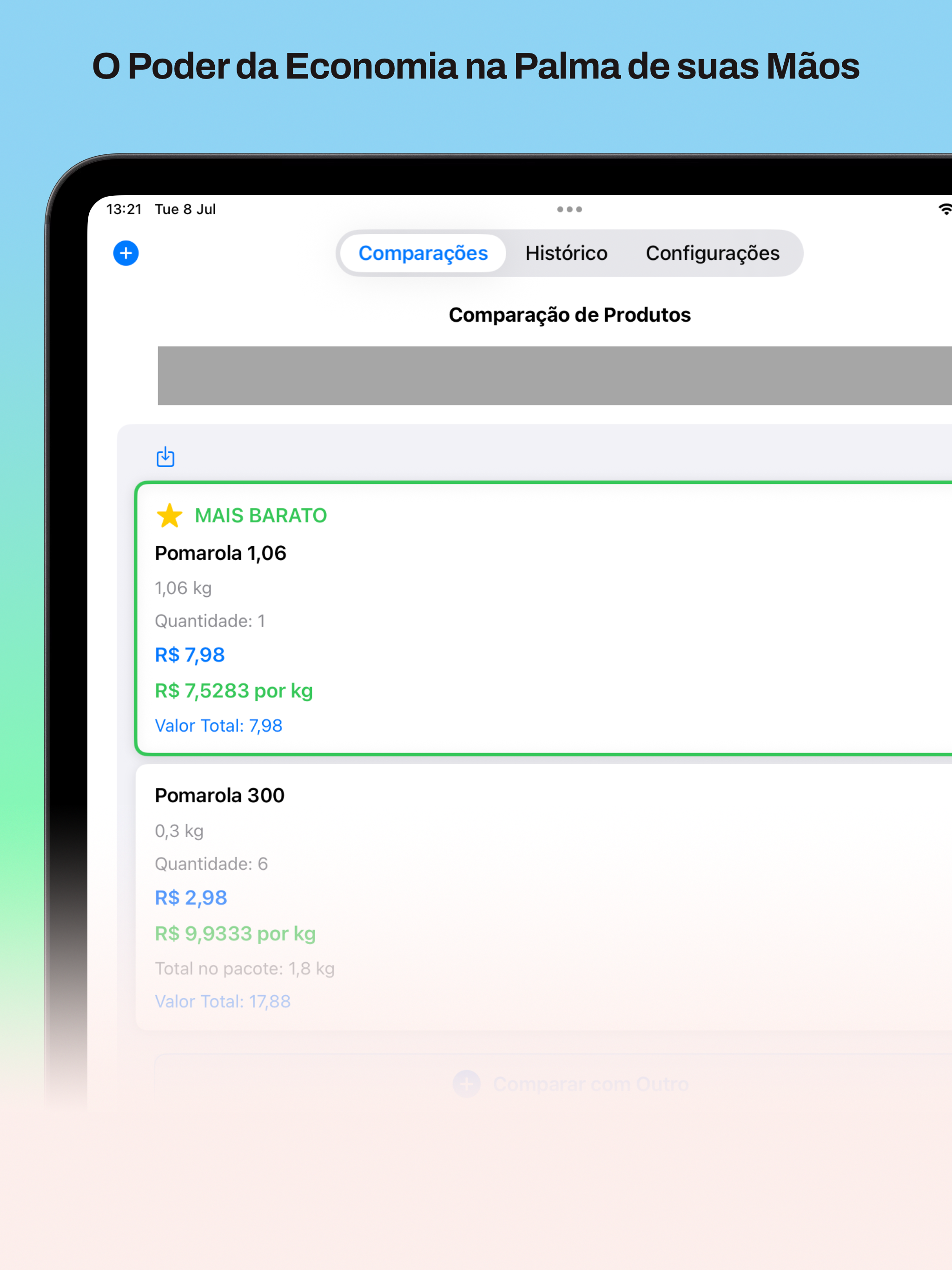Screen dimensions: 952x1270
Task: Open the export/save icon above the cards
Action: coord(165,457)
